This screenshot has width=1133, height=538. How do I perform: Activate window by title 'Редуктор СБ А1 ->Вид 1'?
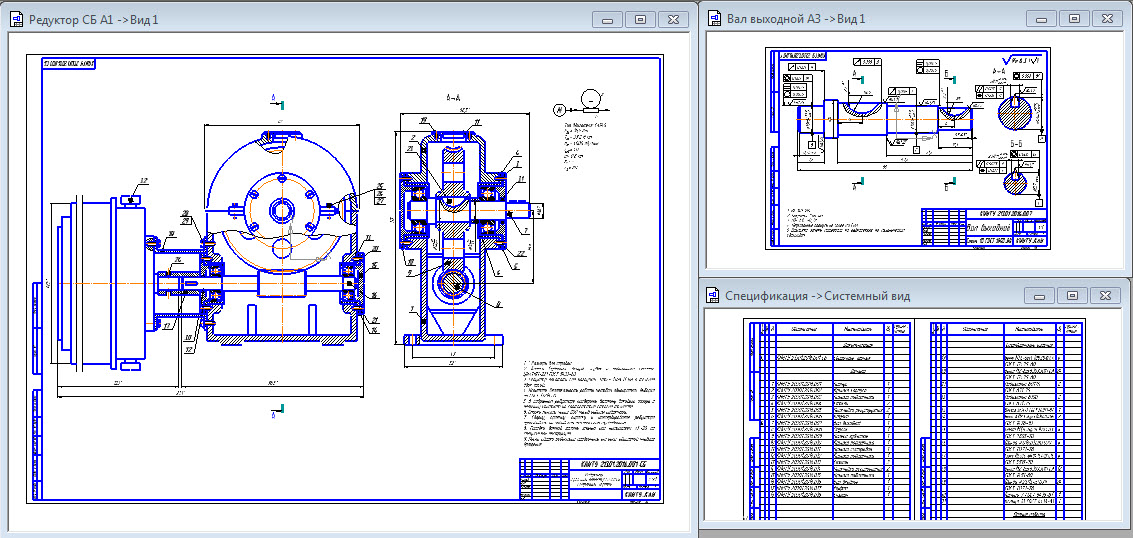coord(93,20)
